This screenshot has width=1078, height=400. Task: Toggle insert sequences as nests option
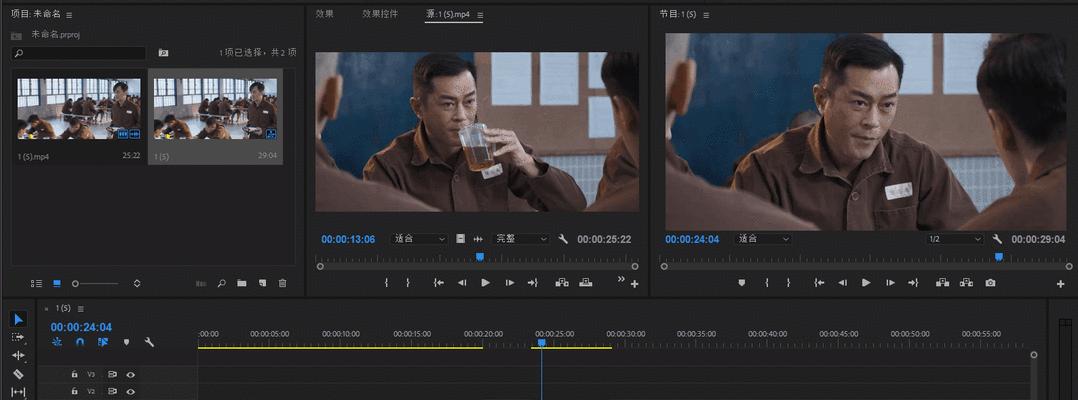tap(57, 342)
